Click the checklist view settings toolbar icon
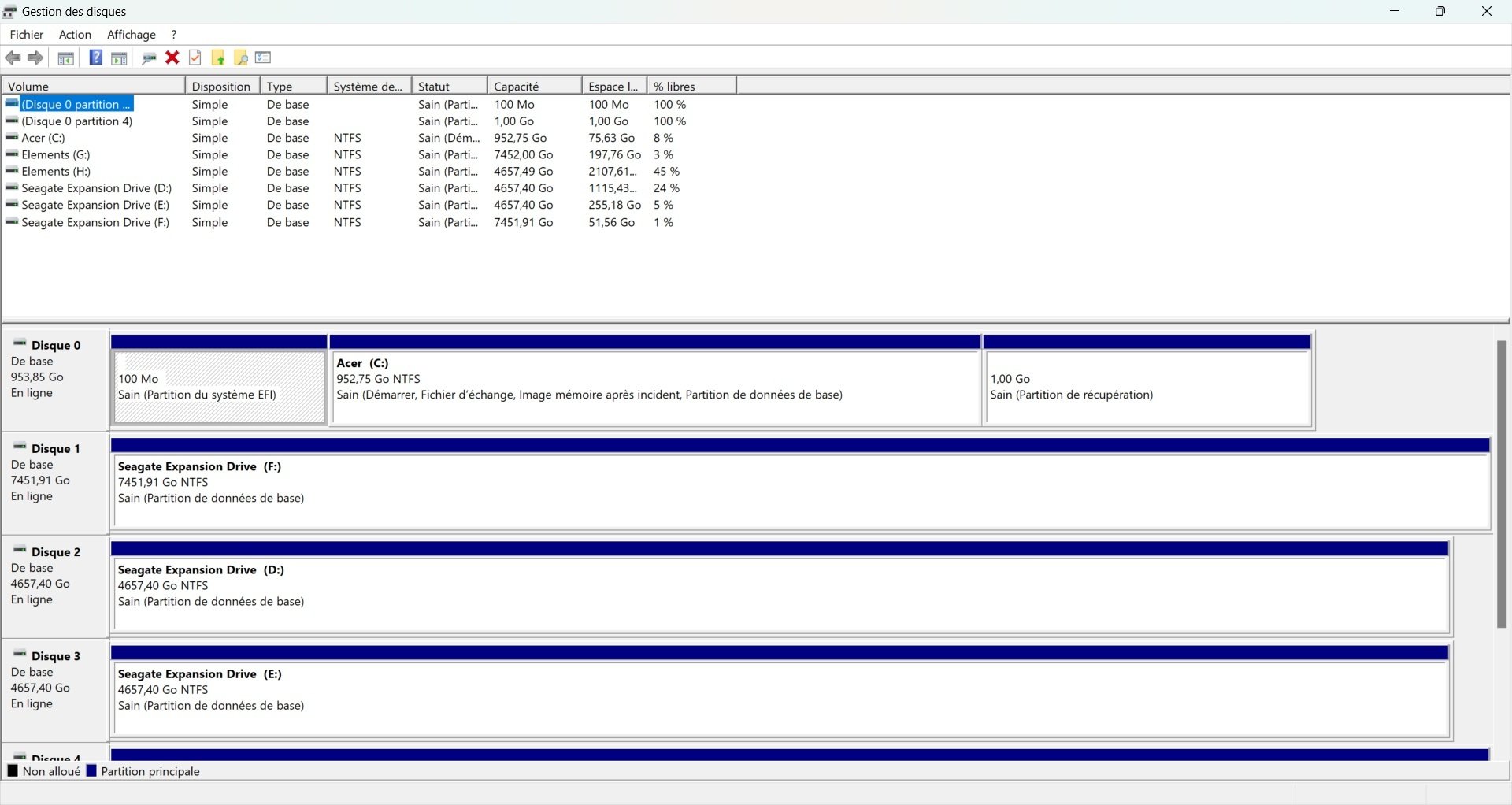1512x805 pixels. coord(263,57)
